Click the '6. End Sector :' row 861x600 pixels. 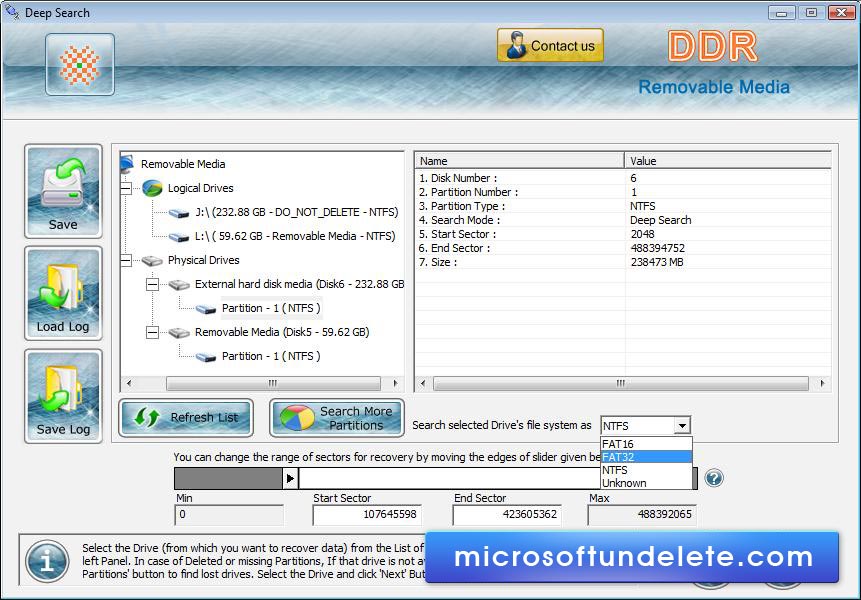[x=623, y=248]
